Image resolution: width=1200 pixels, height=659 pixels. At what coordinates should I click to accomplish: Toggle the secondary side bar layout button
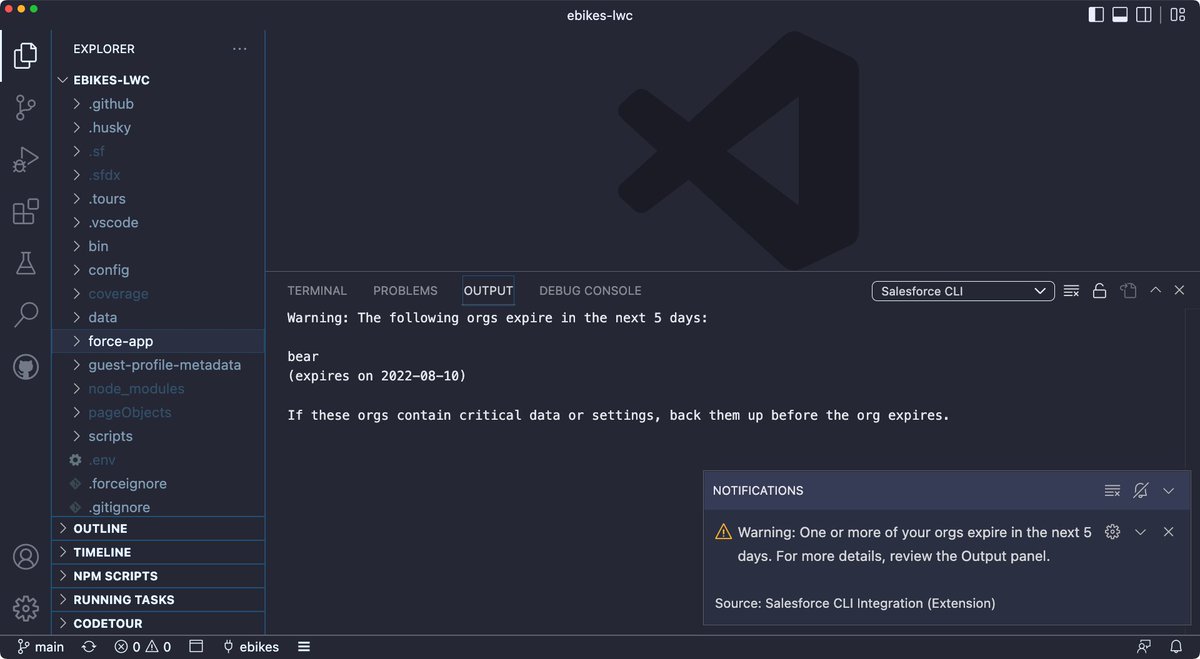click(x=1144, y=15)
